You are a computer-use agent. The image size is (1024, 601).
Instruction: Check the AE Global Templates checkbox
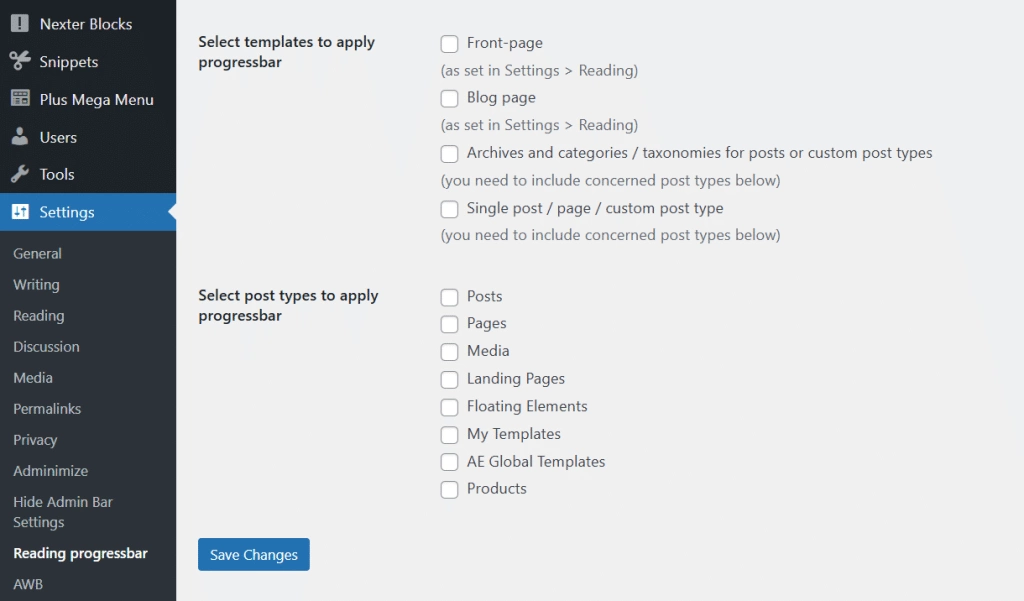point(450,462)
